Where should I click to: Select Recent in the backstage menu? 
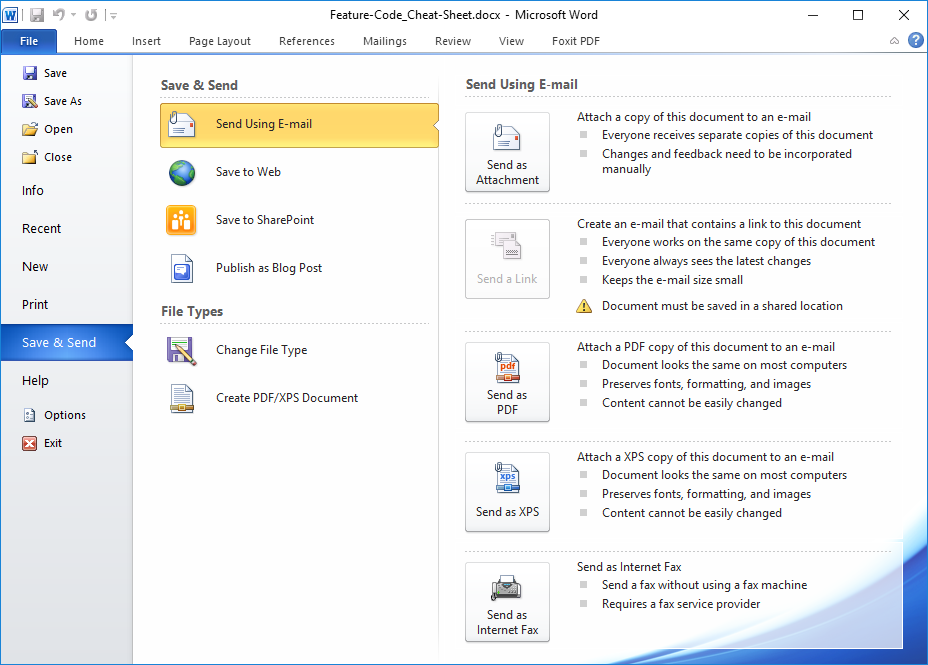41,228
